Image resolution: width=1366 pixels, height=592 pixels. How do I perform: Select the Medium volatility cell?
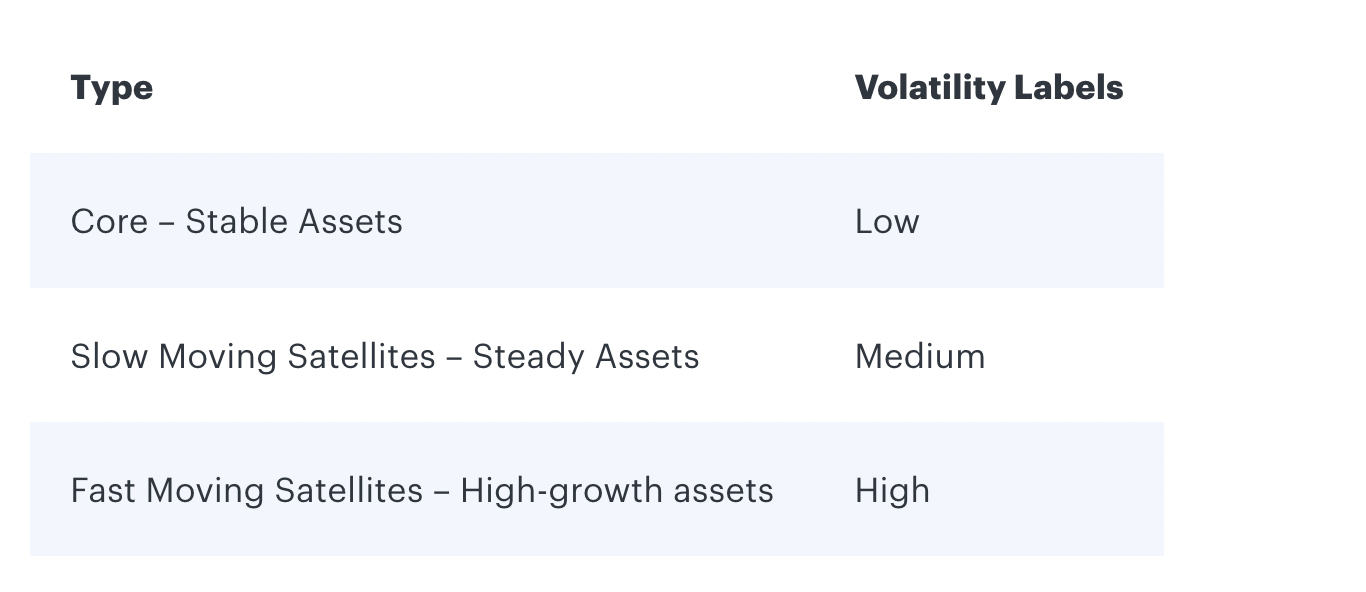point(920,356)
